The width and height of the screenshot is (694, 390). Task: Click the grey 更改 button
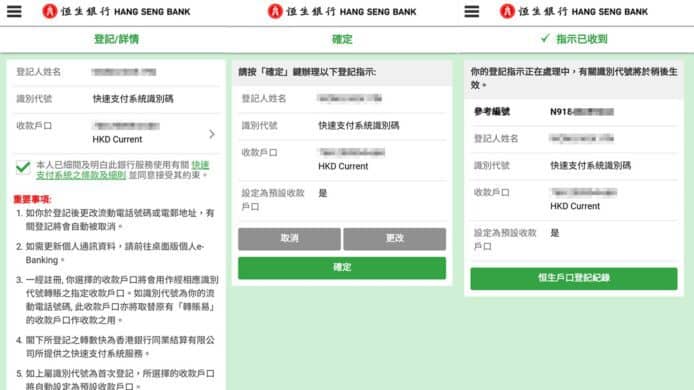pos(395,239)
